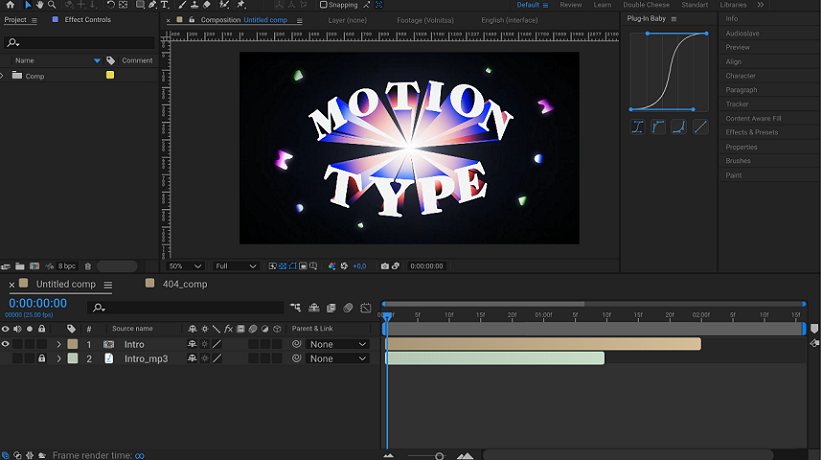Pick the Type tool (T icon)
Image resolution: width=822 pixels, height=460 pixels.
click(x=165, y=5)
